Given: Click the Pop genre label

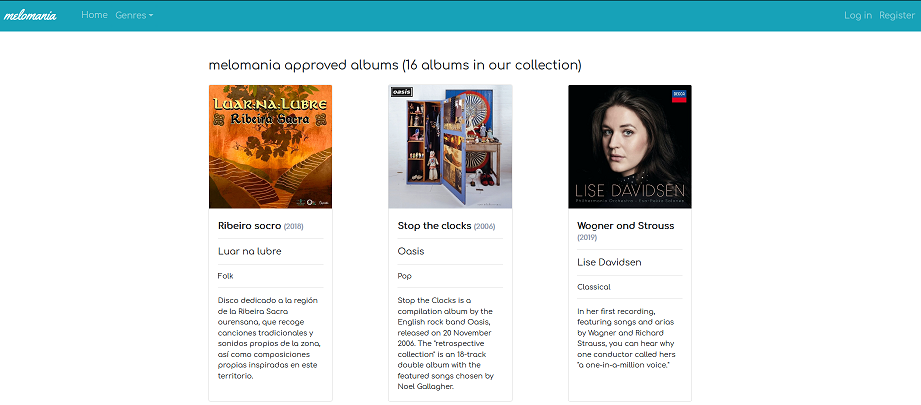Looking at the screenshot, I should (x=405, y=276).
